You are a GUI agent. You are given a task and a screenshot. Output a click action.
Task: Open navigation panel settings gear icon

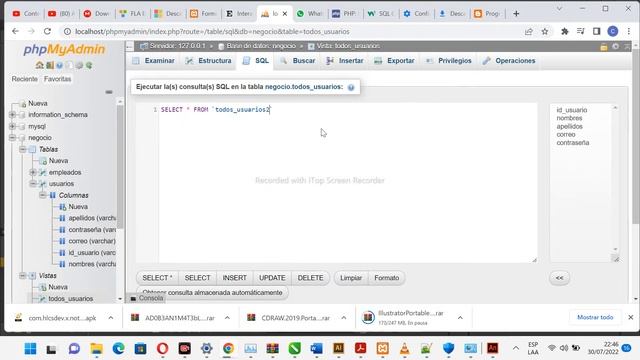point(79,65)
